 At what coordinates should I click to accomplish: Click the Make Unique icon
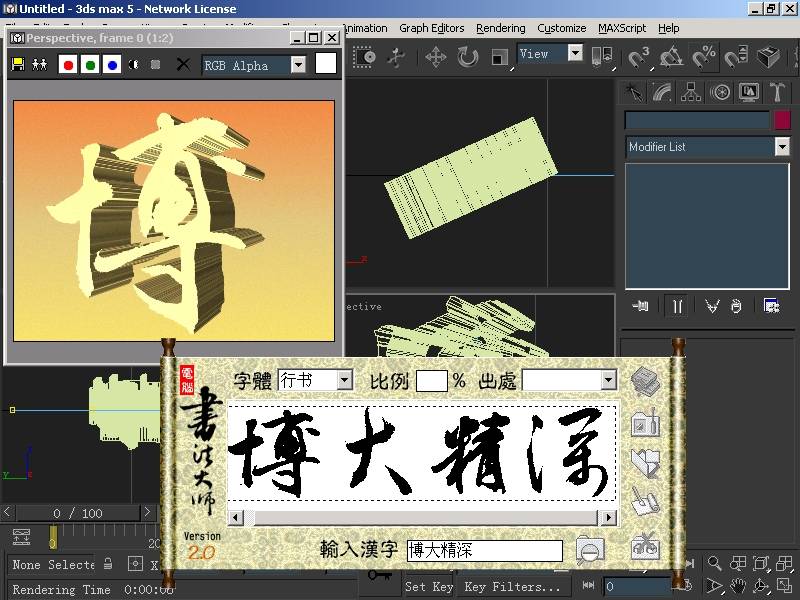point(712,306)
